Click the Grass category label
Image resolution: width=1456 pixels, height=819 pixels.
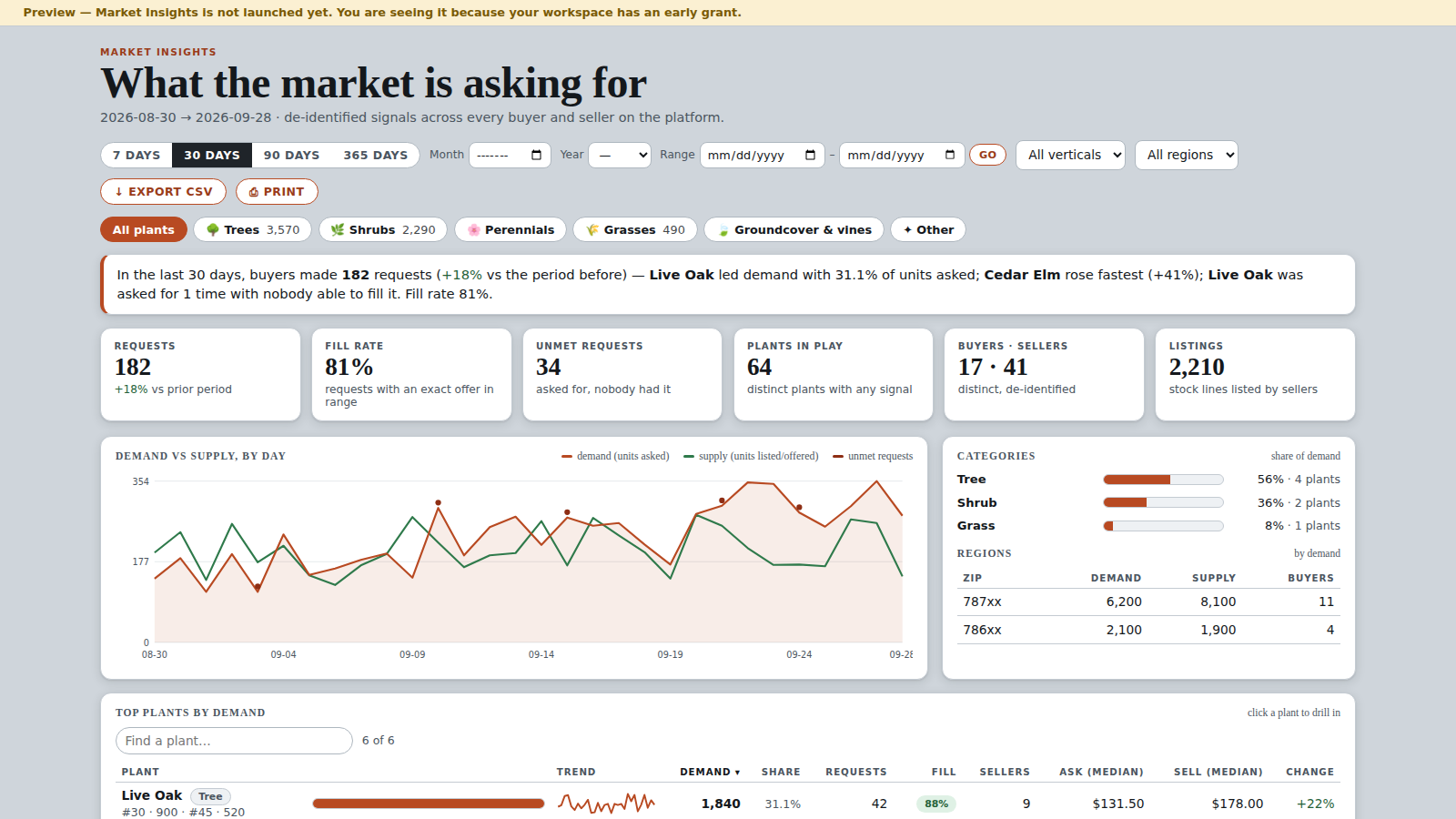[x=976, y=526]
